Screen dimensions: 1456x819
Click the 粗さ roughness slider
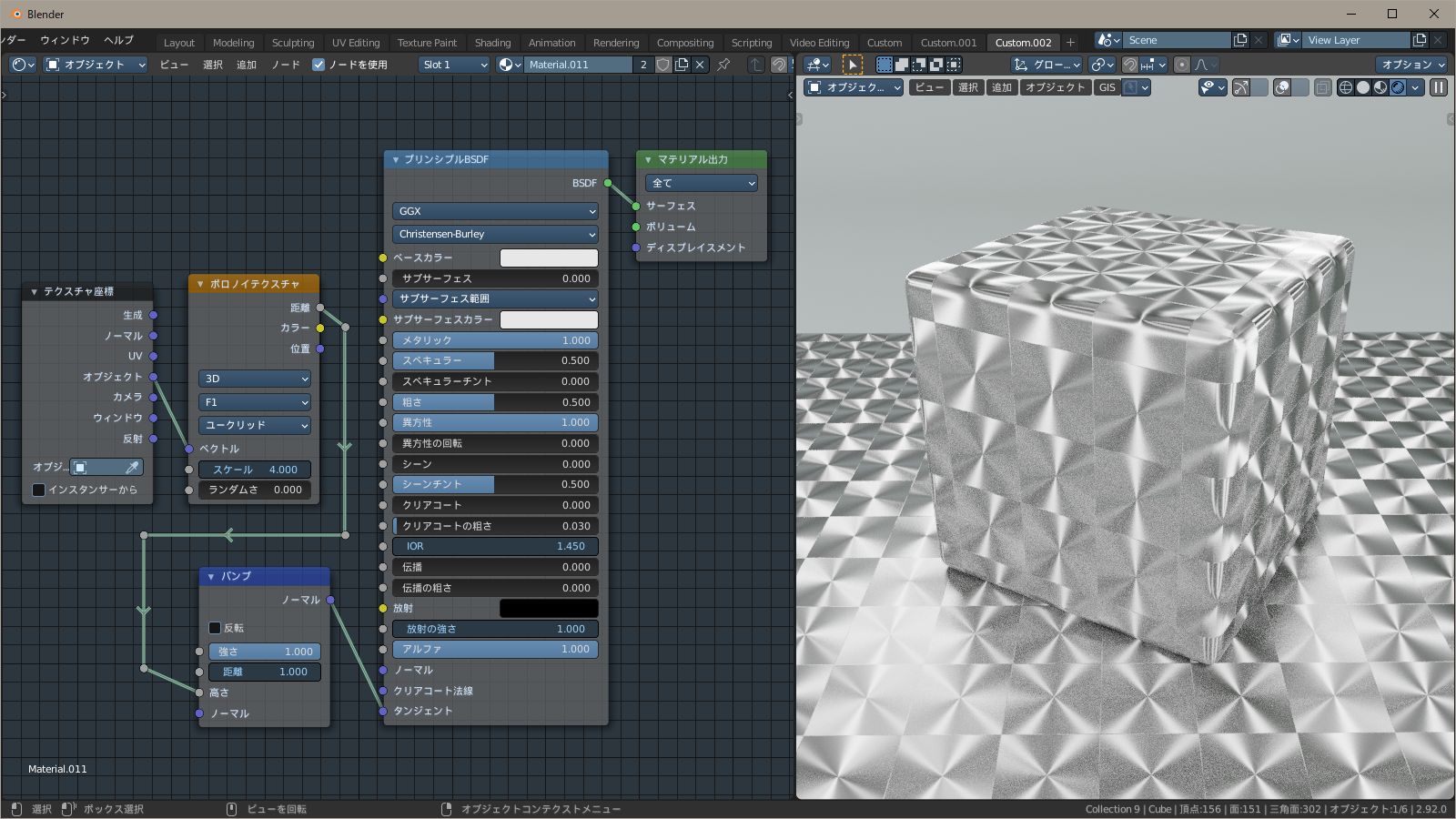coord(496,402)
